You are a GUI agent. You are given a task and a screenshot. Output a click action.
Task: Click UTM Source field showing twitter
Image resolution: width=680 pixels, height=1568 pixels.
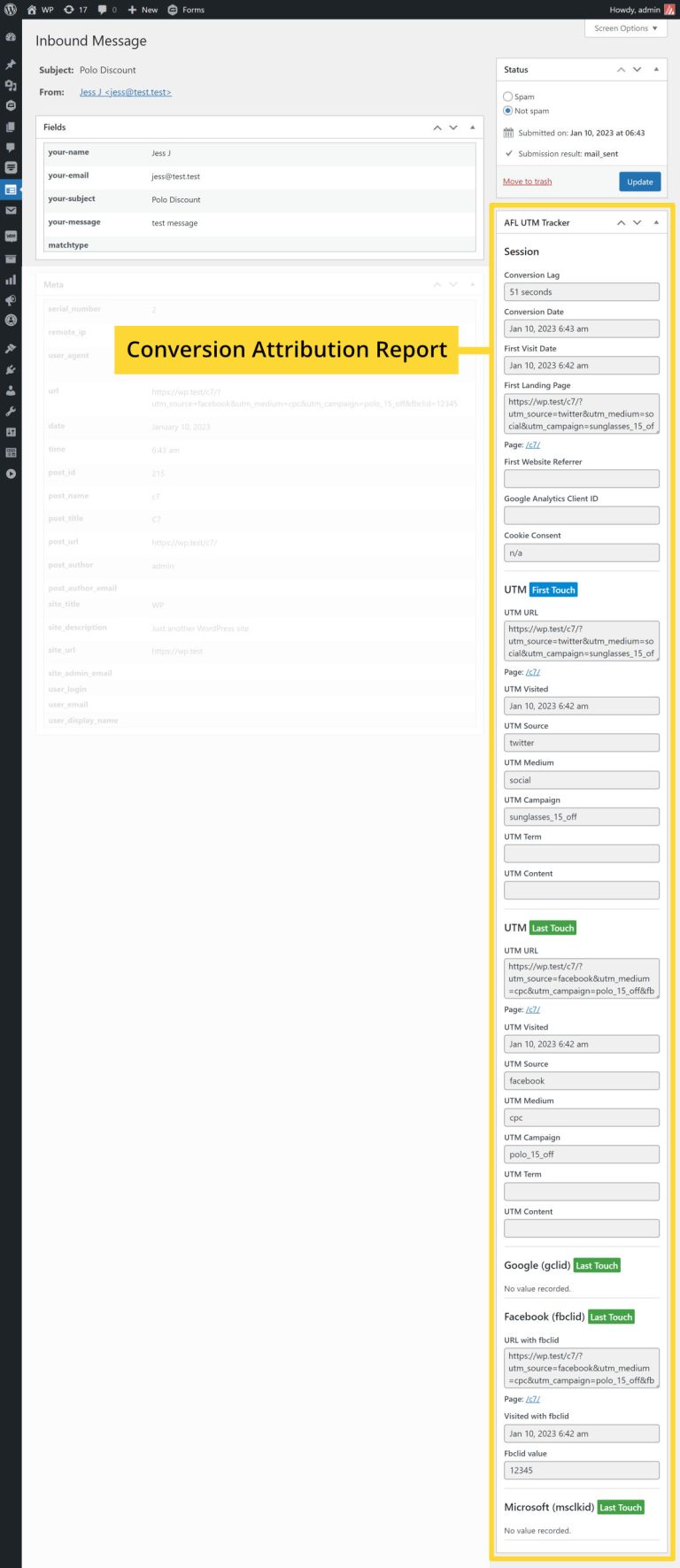582,744
